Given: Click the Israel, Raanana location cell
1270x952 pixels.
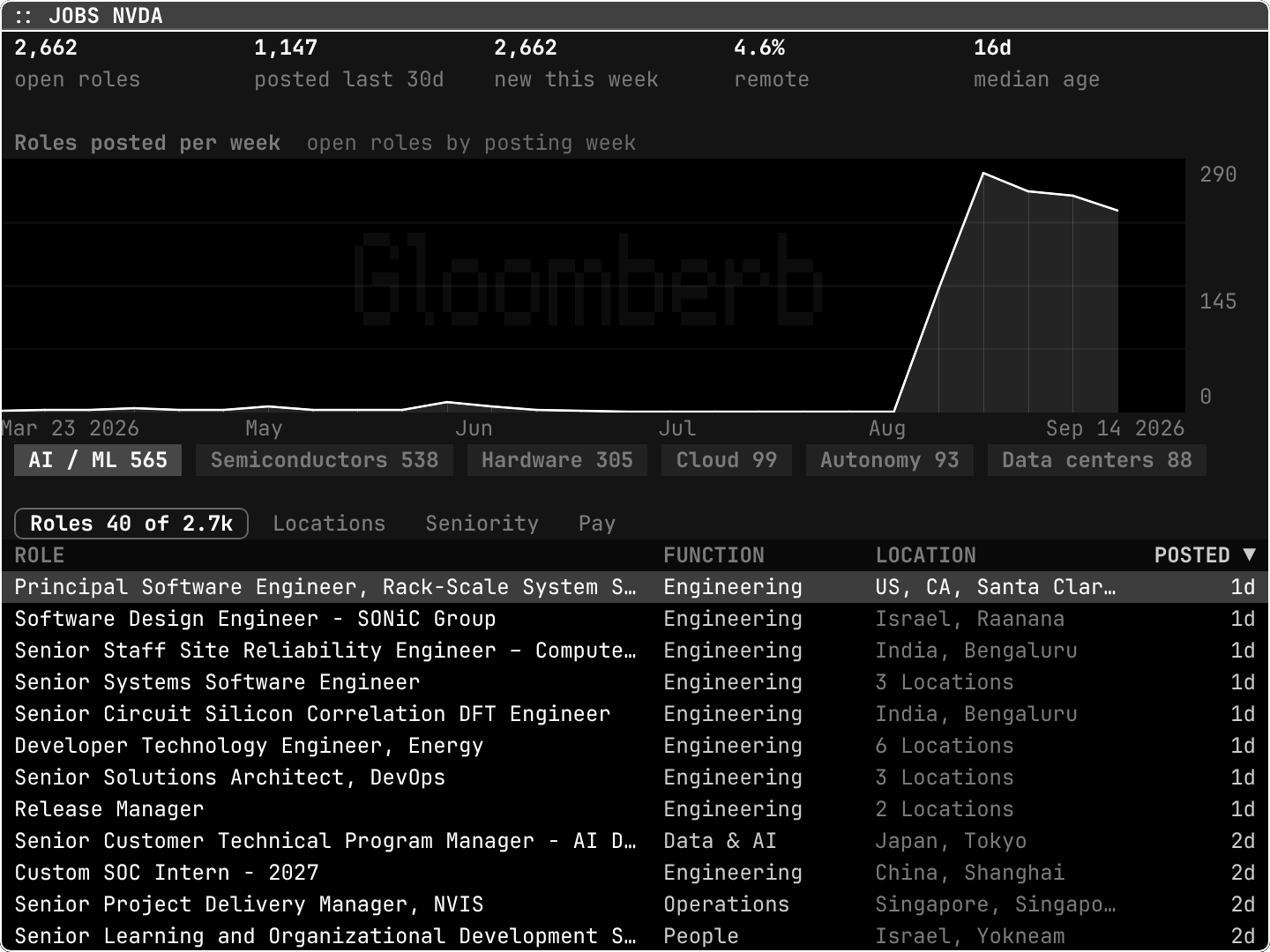Looking at the screenshot, I should click(x=970, y=619).
